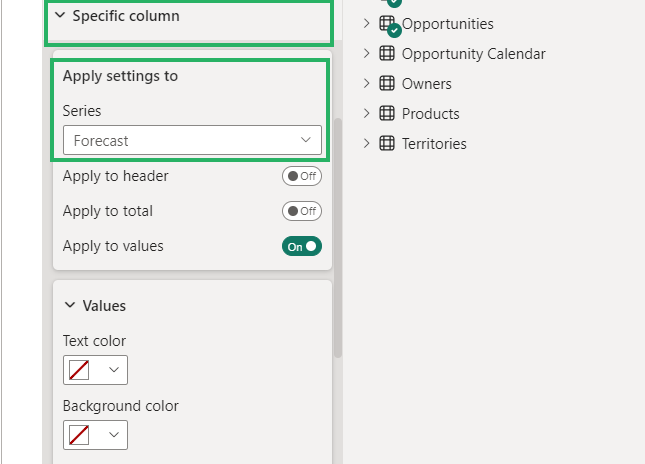Click the format pane vertical scrollbar
Screen dimensions: 645x464
click(x=338, y=240)
